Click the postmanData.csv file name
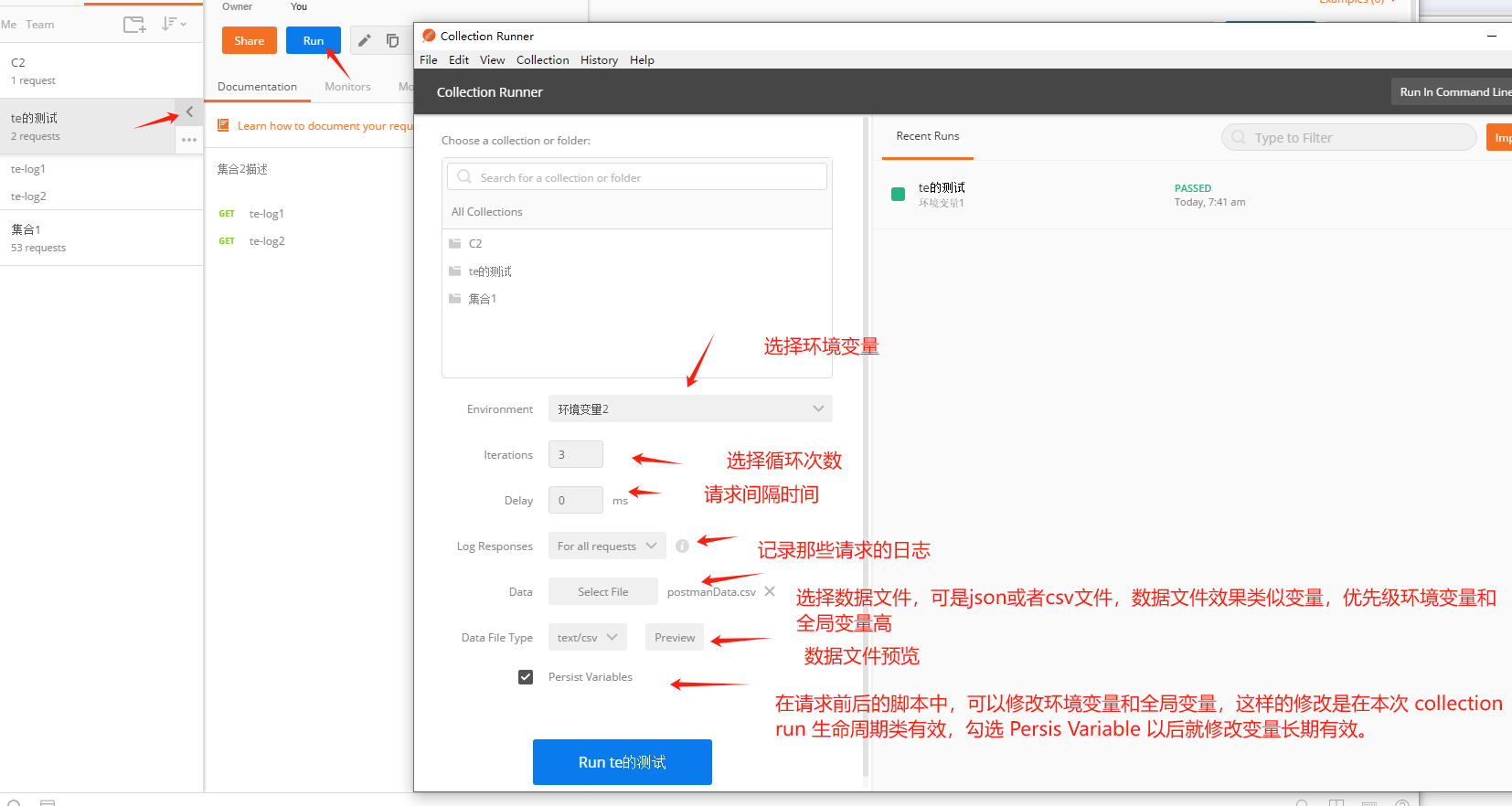 (x=711, y=592)
